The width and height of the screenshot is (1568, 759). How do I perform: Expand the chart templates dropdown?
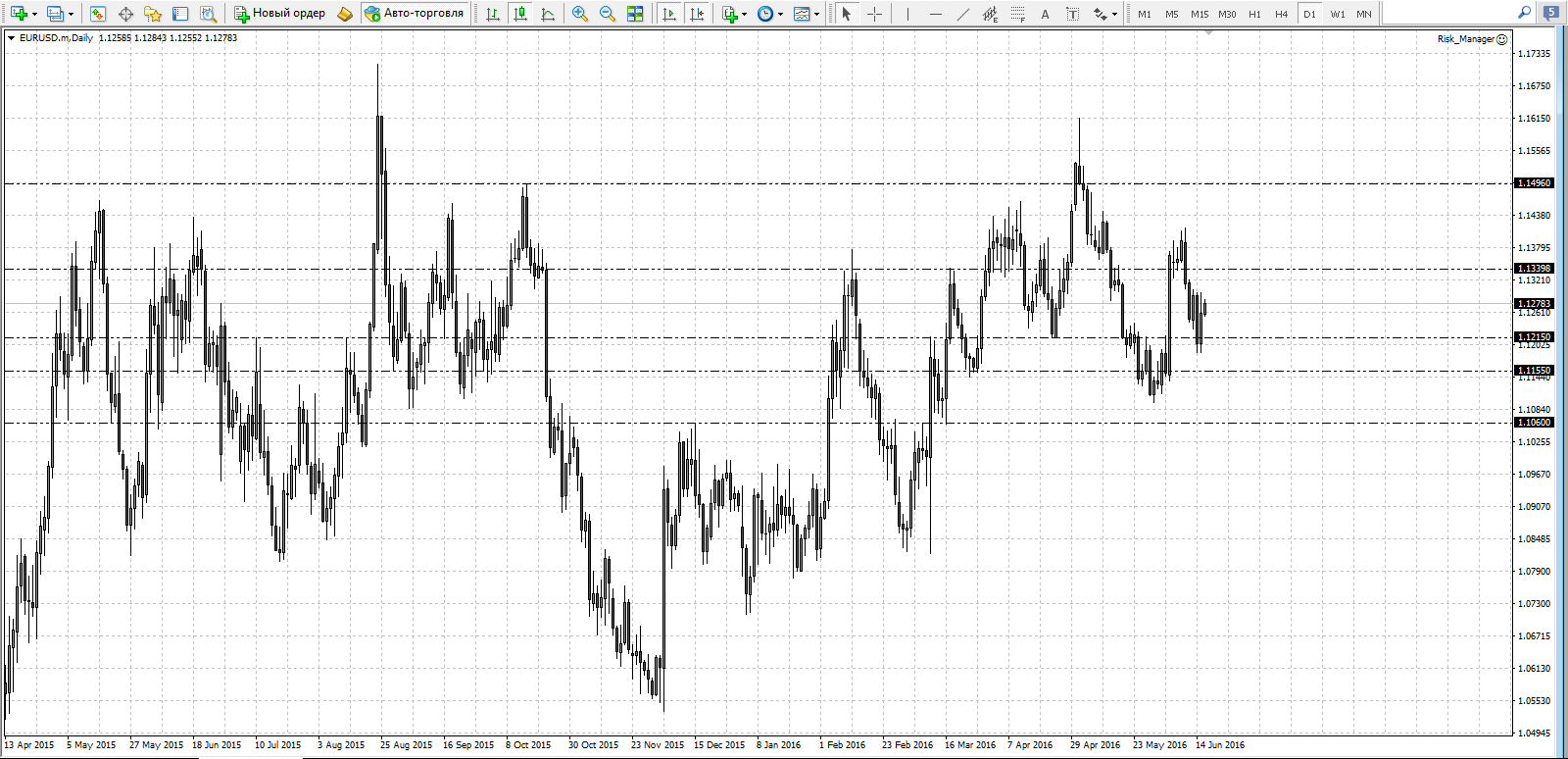(816, 14)
